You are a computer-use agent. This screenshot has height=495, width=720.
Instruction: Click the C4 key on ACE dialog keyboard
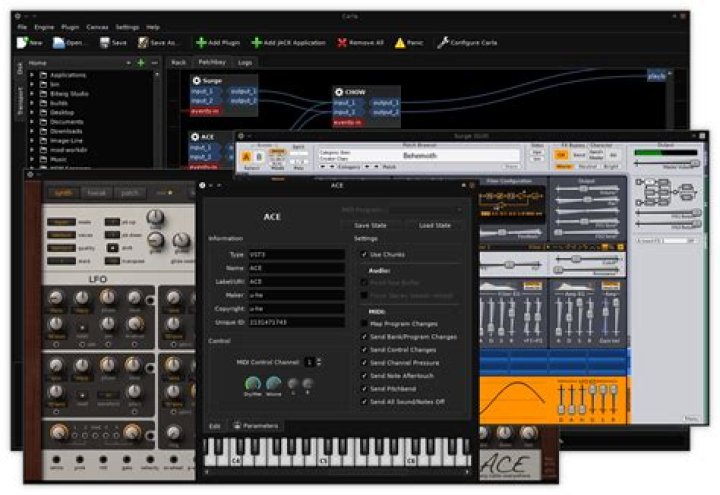[236, 454]
